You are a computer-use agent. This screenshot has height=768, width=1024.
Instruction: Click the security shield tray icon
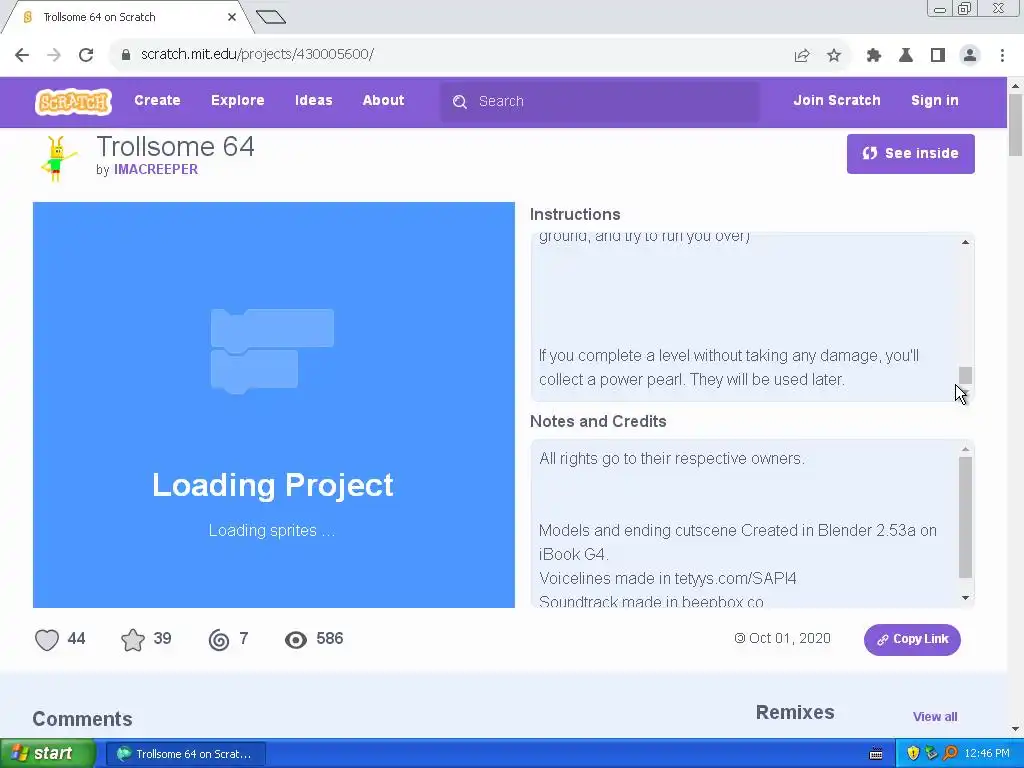[x=913, y=754]
